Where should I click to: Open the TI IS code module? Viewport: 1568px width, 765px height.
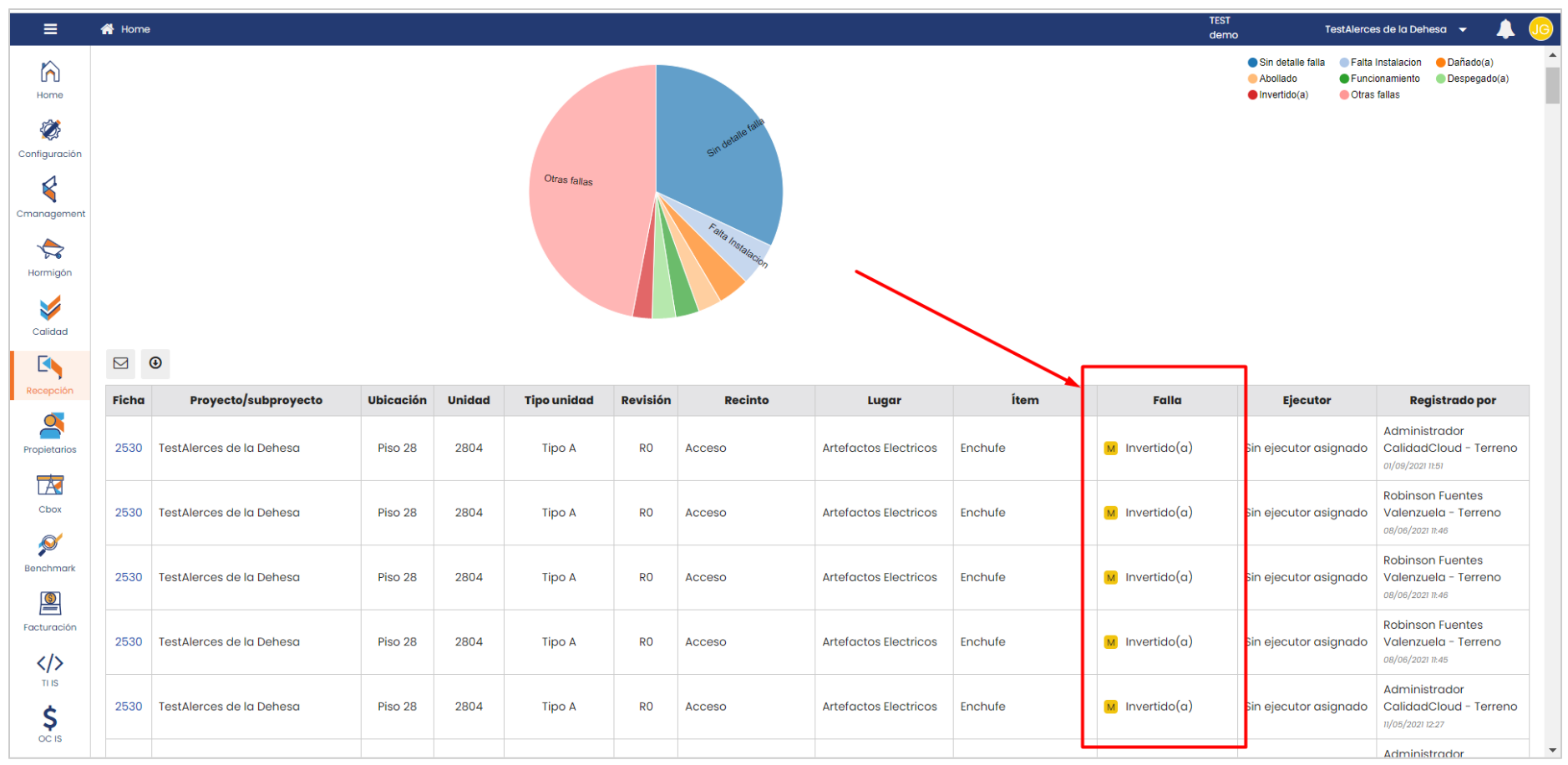coord(50,669)
